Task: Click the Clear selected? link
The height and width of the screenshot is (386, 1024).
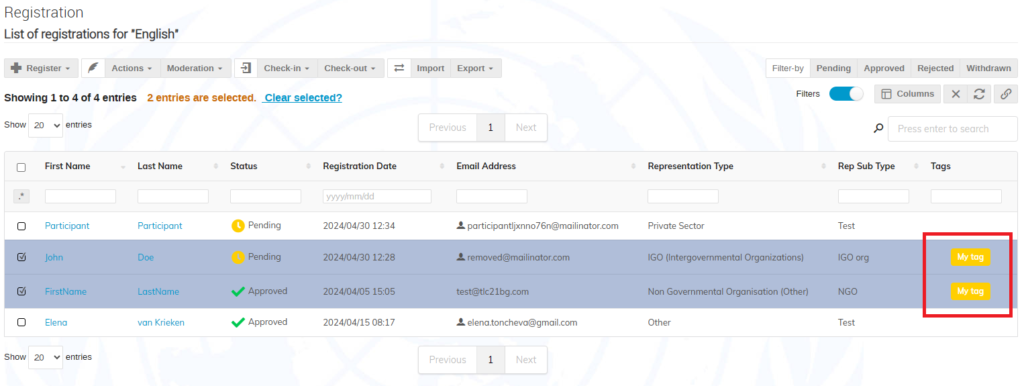Action: pos(303,97)
